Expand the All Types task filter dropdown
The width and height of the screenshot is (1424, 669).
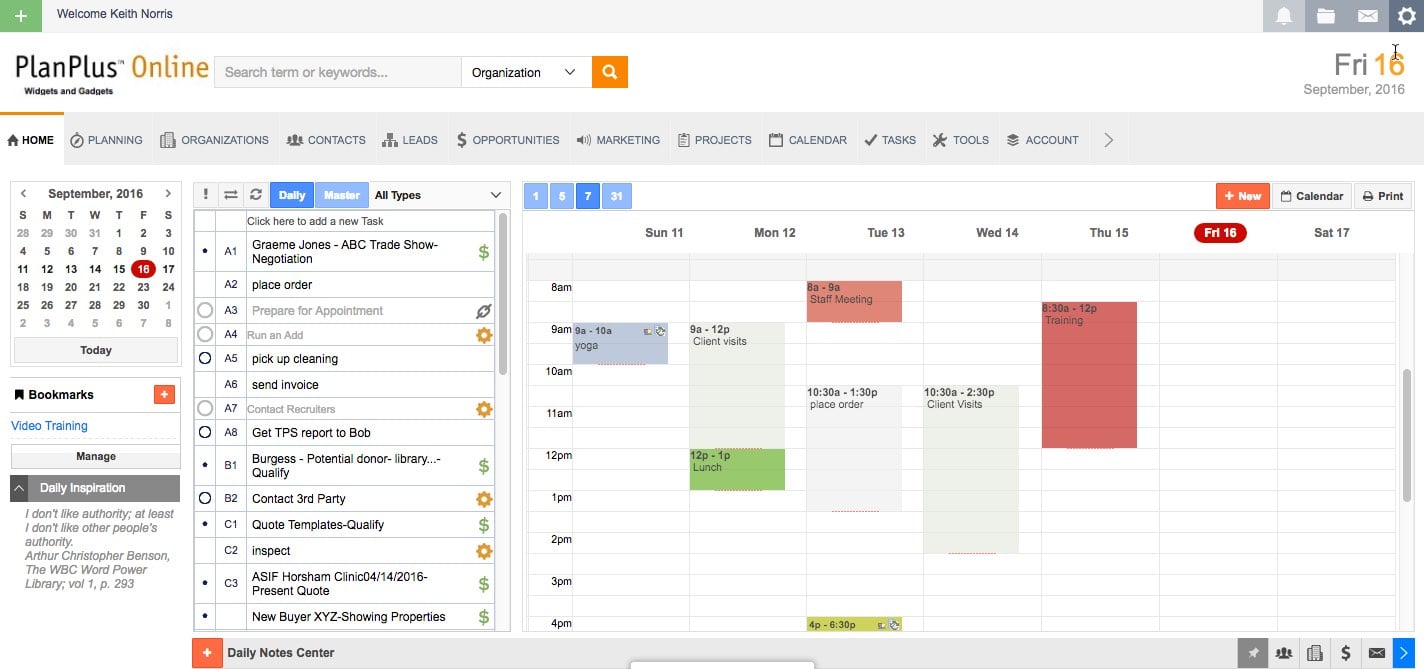[438, 195]
